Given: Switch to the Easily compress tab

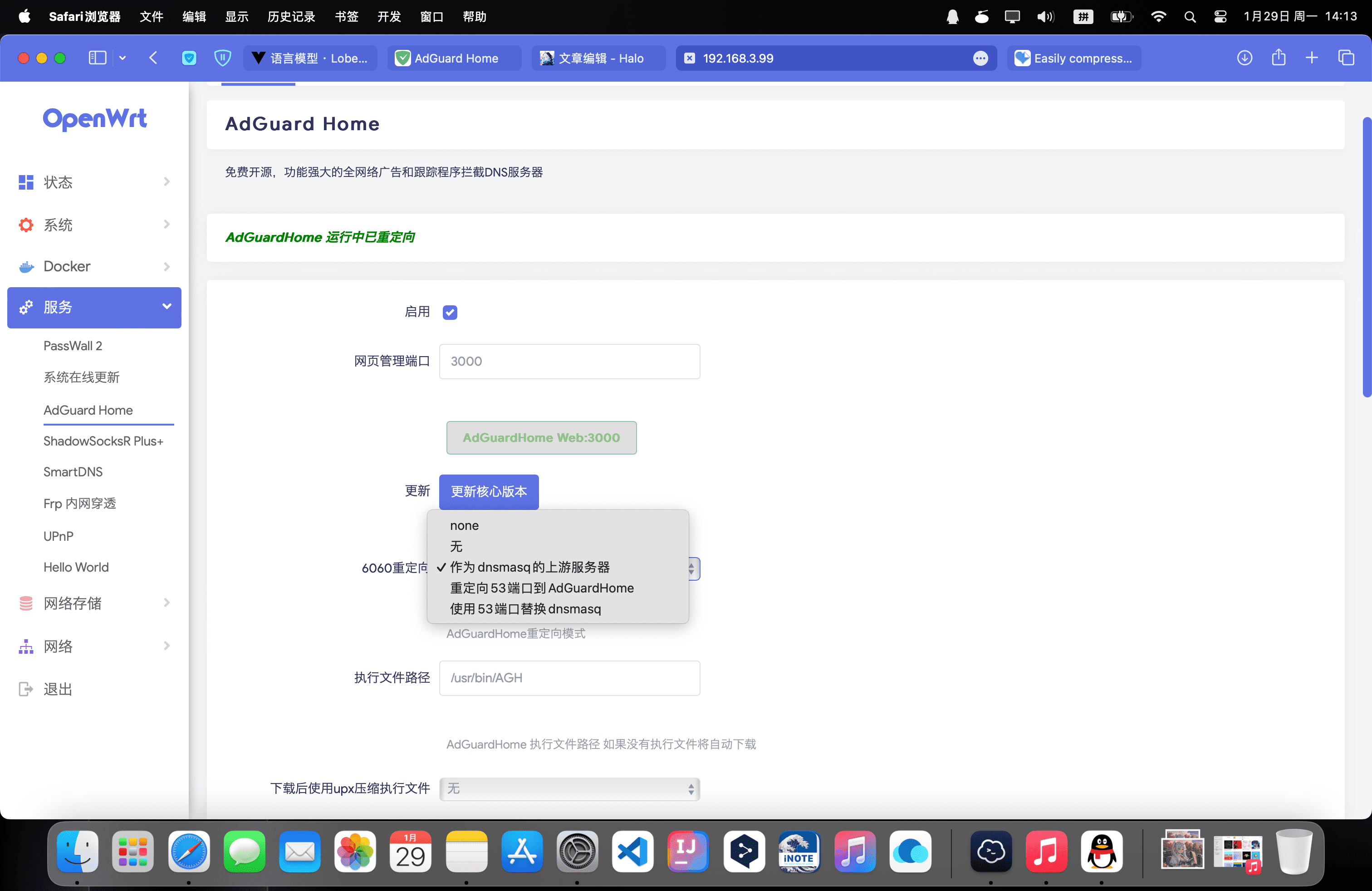Looking at the screenshot, I should [1074, 58].
